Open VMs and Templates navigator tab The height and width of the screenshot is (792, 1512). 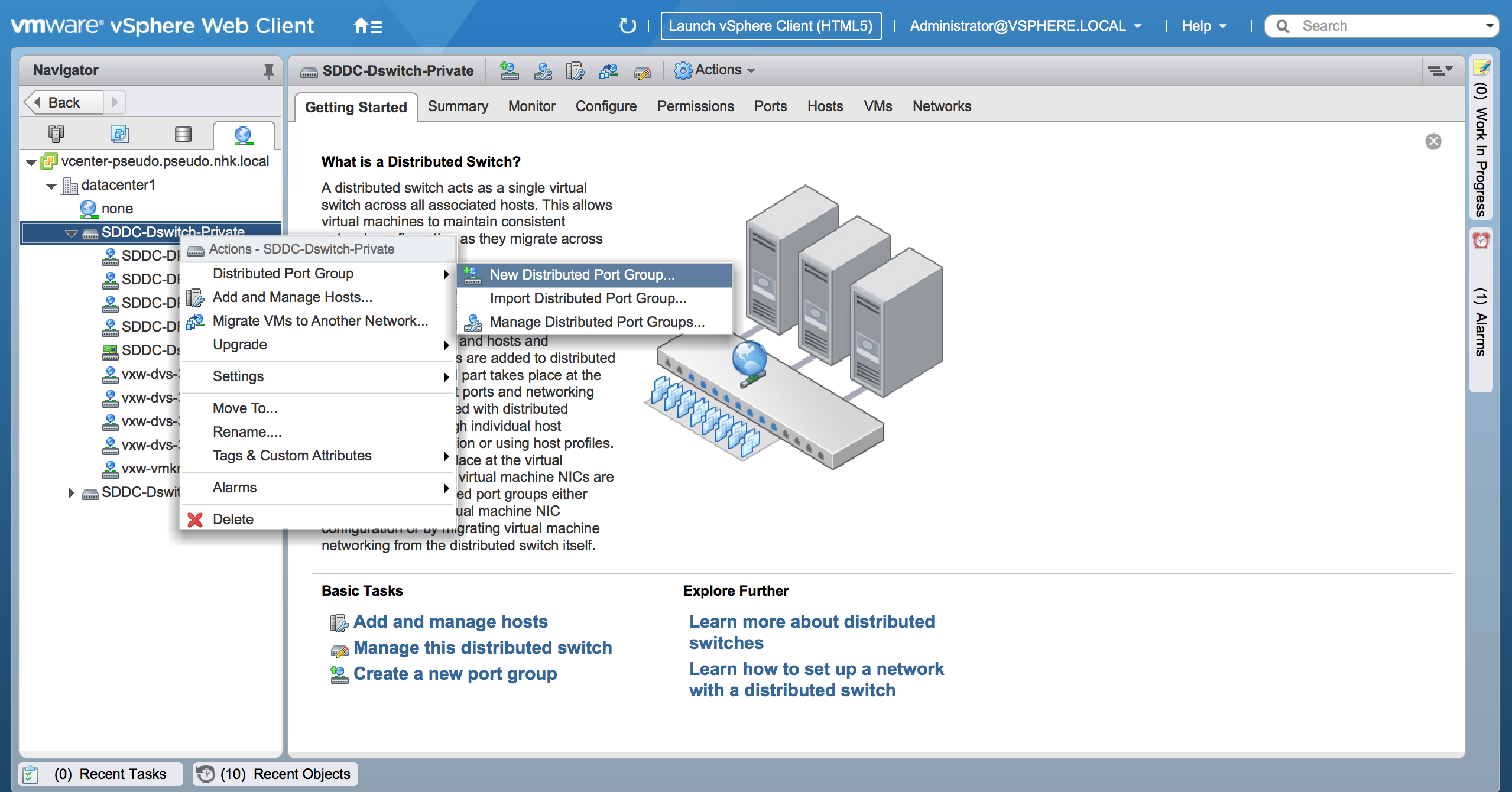coord(120,134)
